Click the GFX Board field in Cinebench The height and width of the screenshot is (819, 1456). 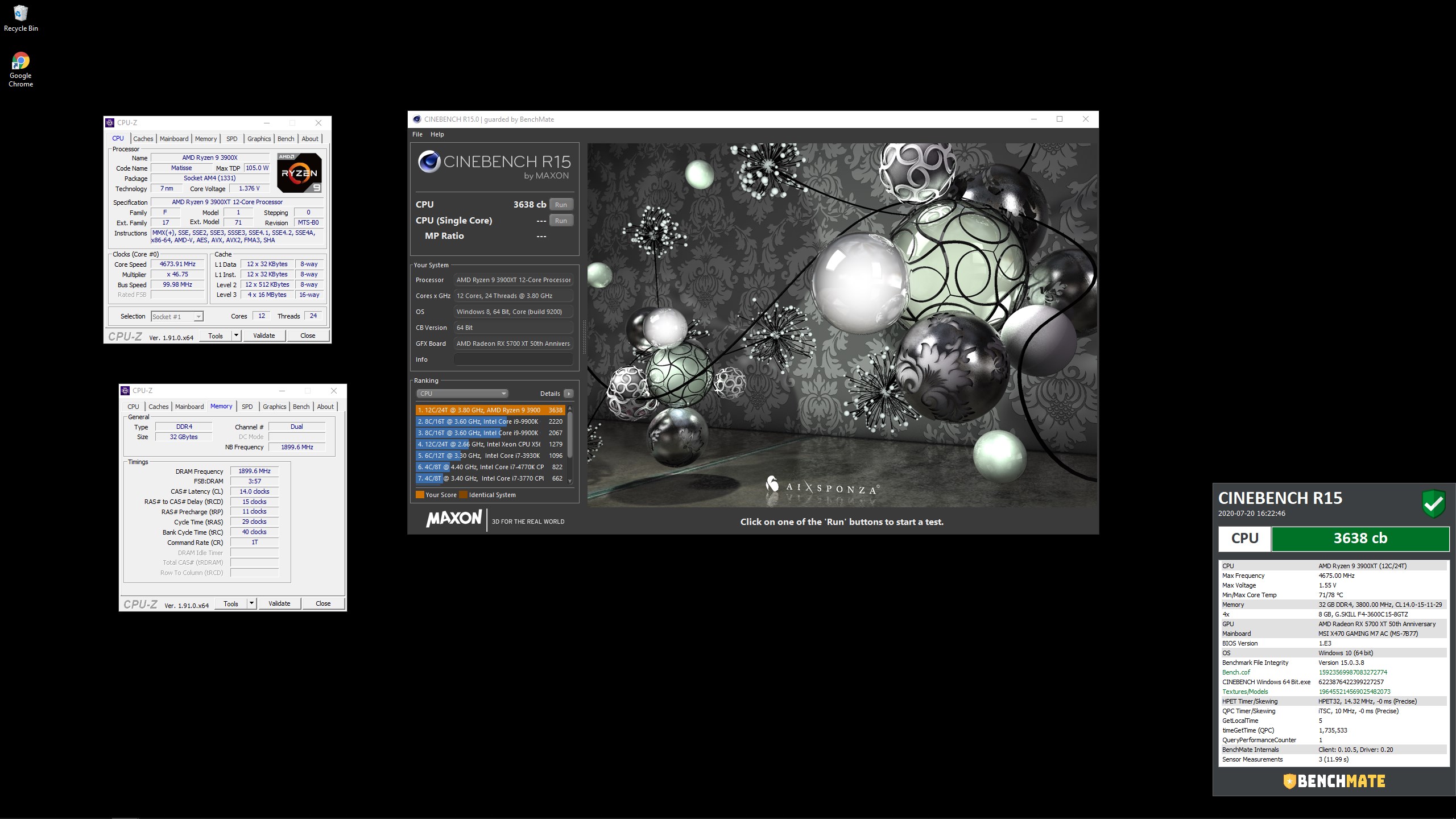point(513,344)
